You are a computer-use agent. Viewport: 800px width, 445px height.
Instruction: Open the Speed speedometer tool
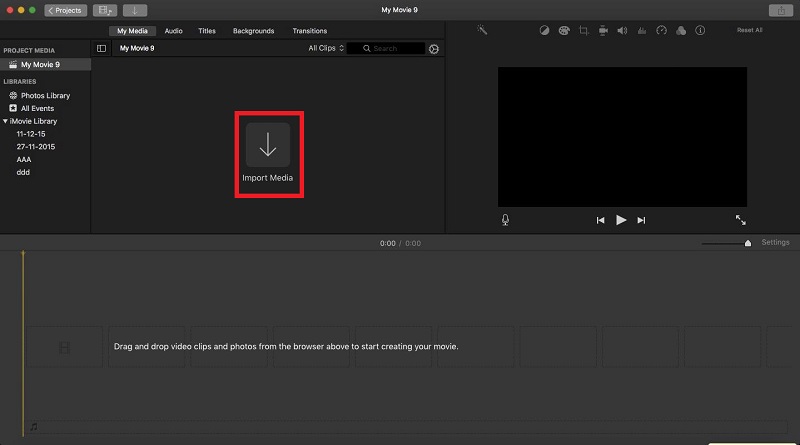661,31
